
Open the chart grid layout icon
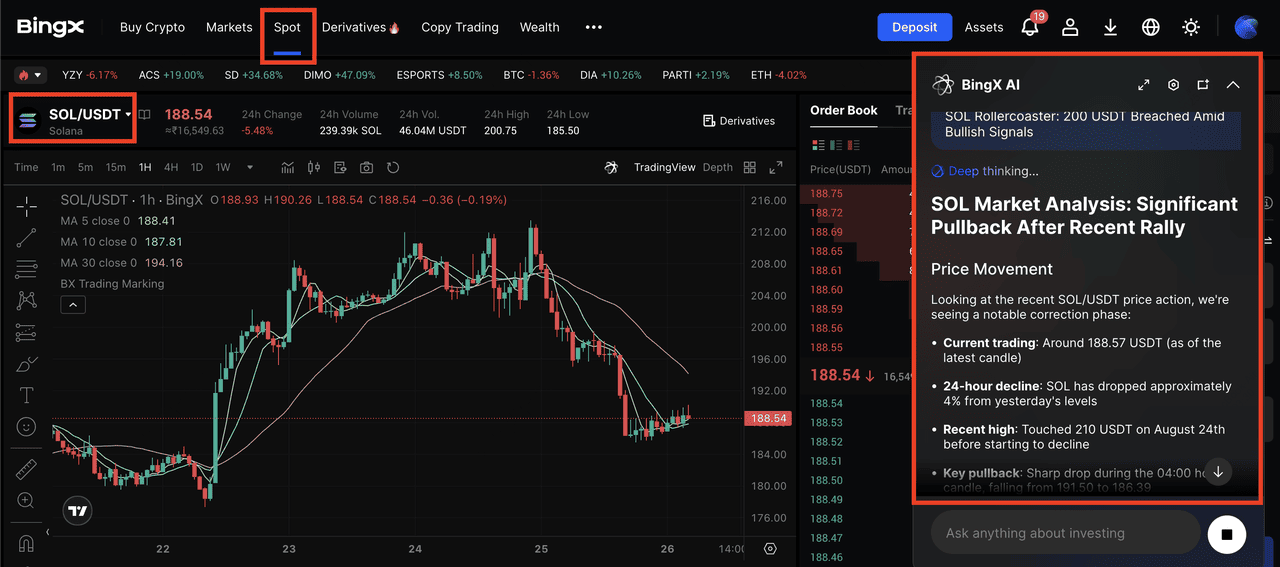coord(751,167)
